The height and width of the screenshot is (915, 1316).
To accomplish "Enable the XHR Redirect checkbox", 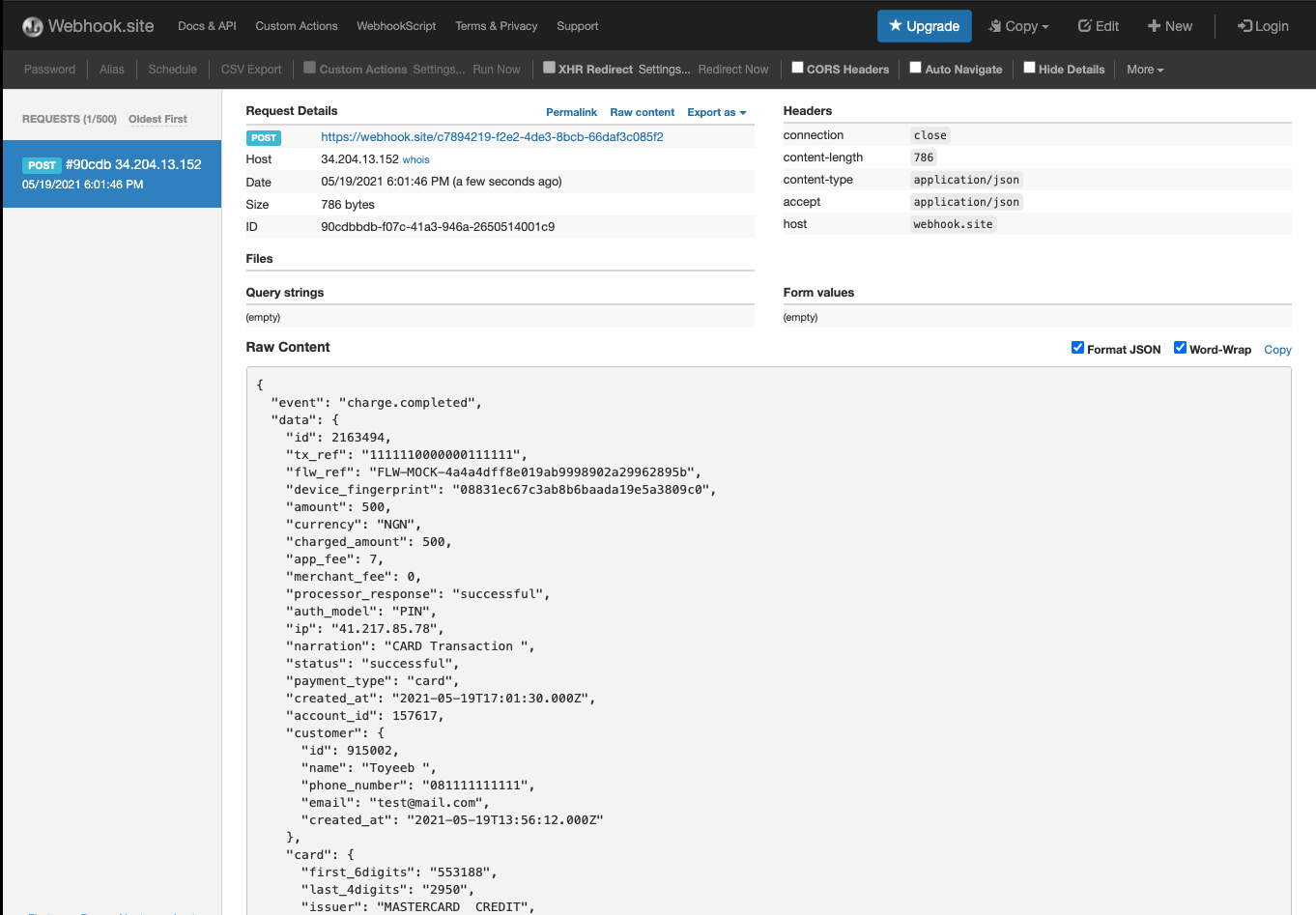I will (x=549, y=68).
